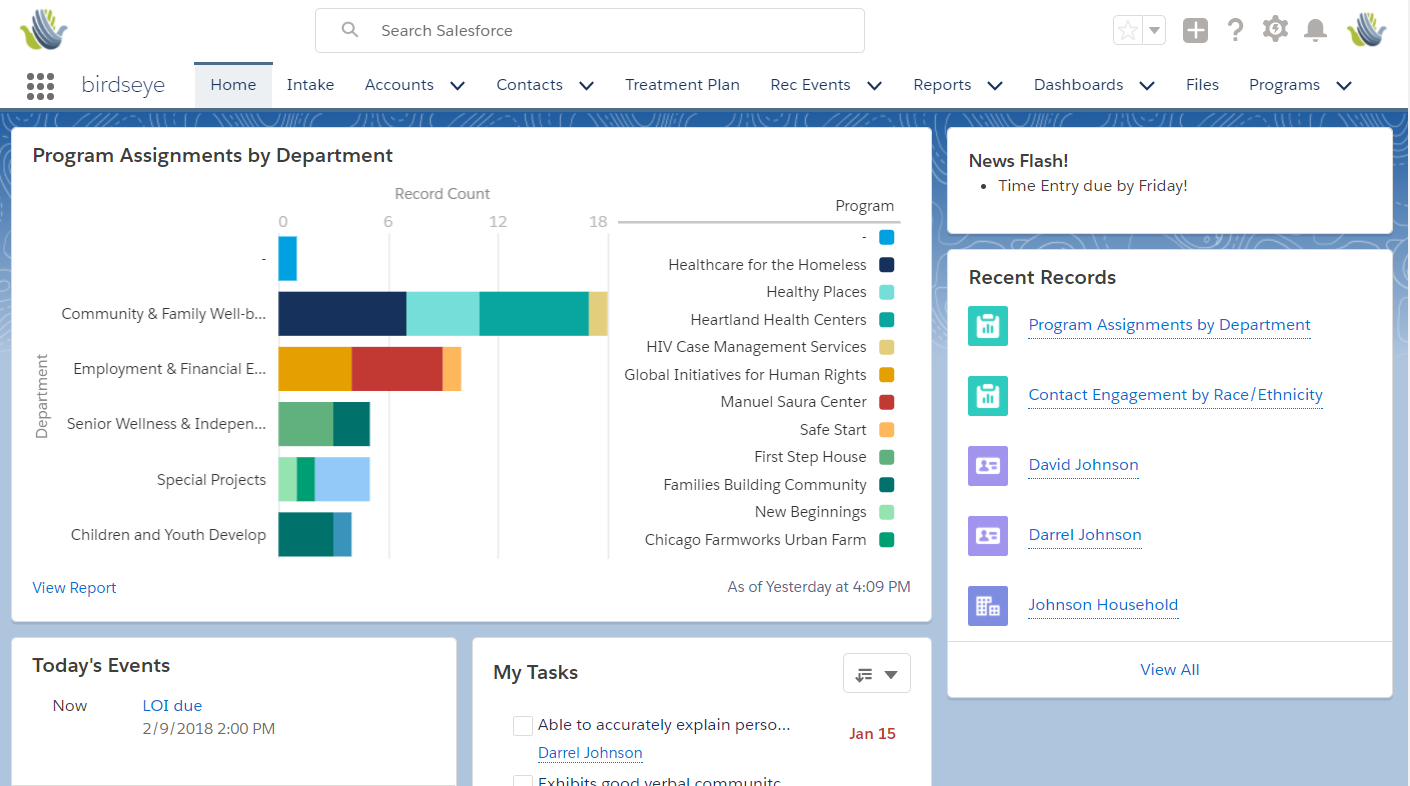1410x786 pixels.
Task: Expand the Accounts dropdown arrow
Action: pos(458,85)
